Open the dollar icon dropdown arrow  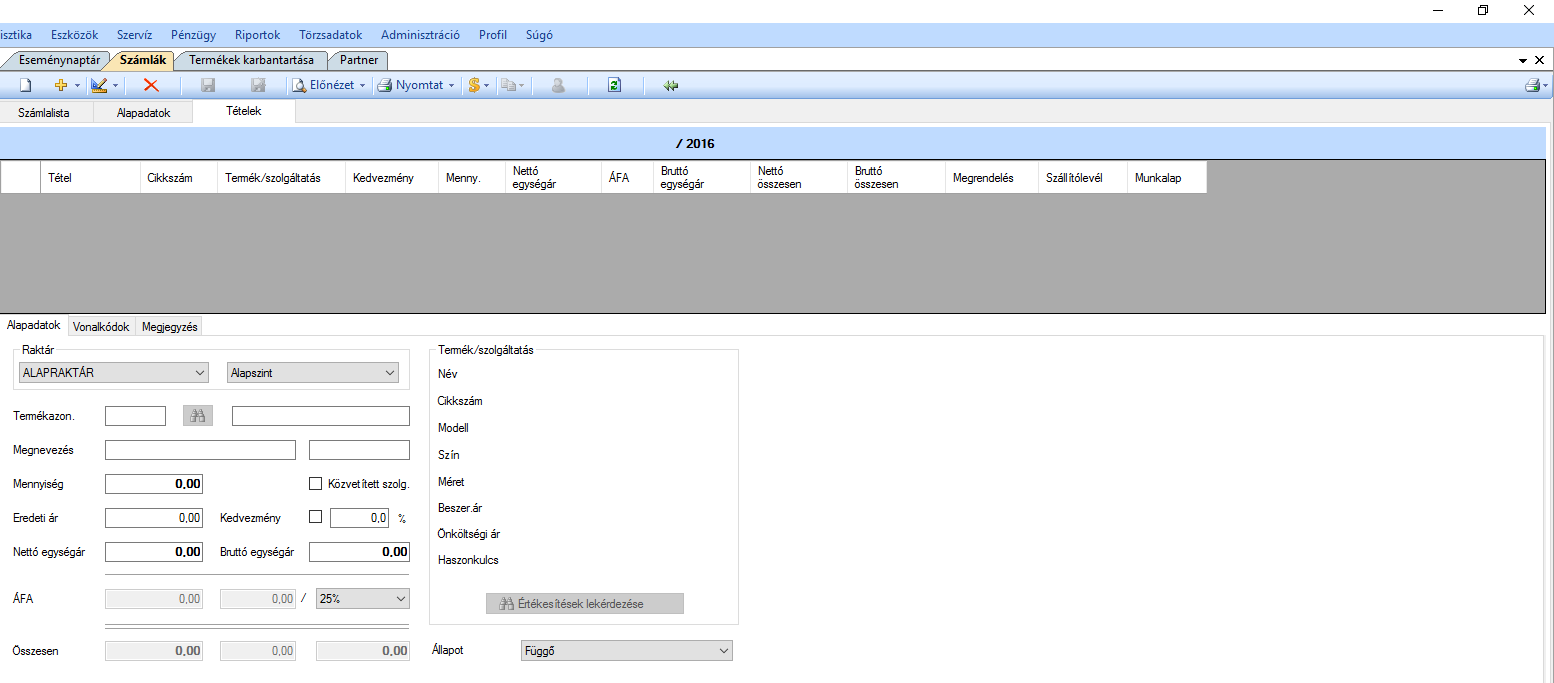pos(487,86)
